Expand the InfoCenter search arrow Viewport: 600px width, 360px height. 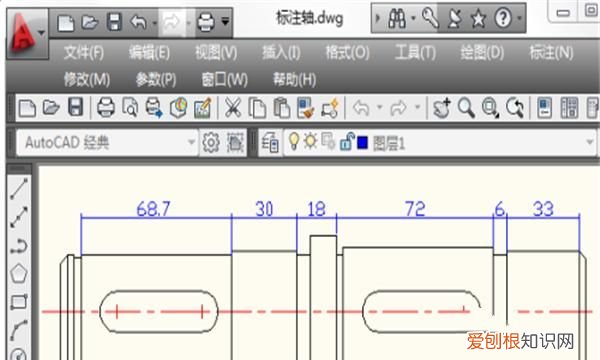click(x=378, y=18)
